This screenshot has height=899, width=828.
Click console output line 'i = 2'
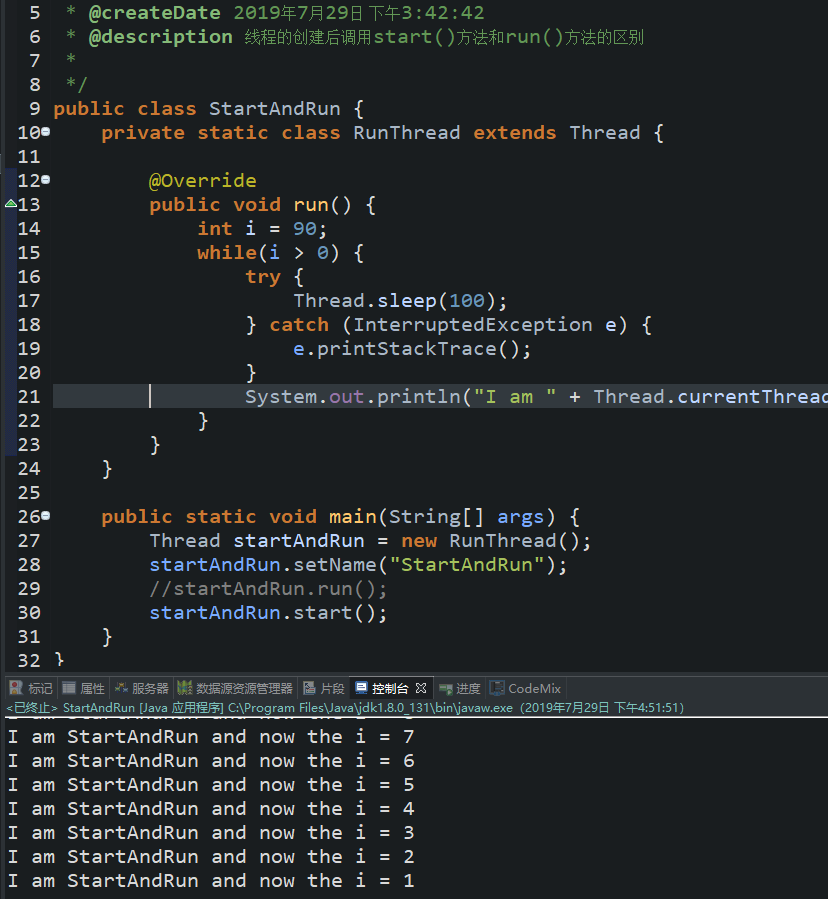[x=210, y=857]
